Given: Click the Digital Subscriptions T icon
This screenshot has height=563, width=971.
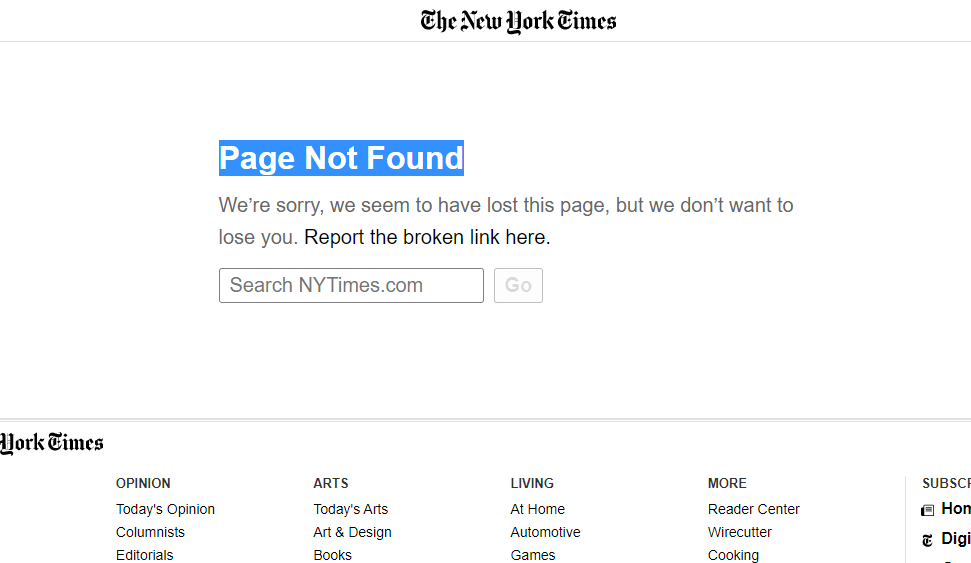Looking at the screenshot, I should [x=928, y=540].
